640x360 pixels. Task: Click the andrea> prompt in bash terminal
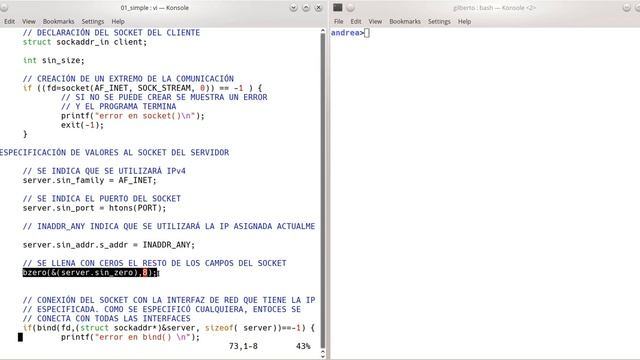(347, 33)
